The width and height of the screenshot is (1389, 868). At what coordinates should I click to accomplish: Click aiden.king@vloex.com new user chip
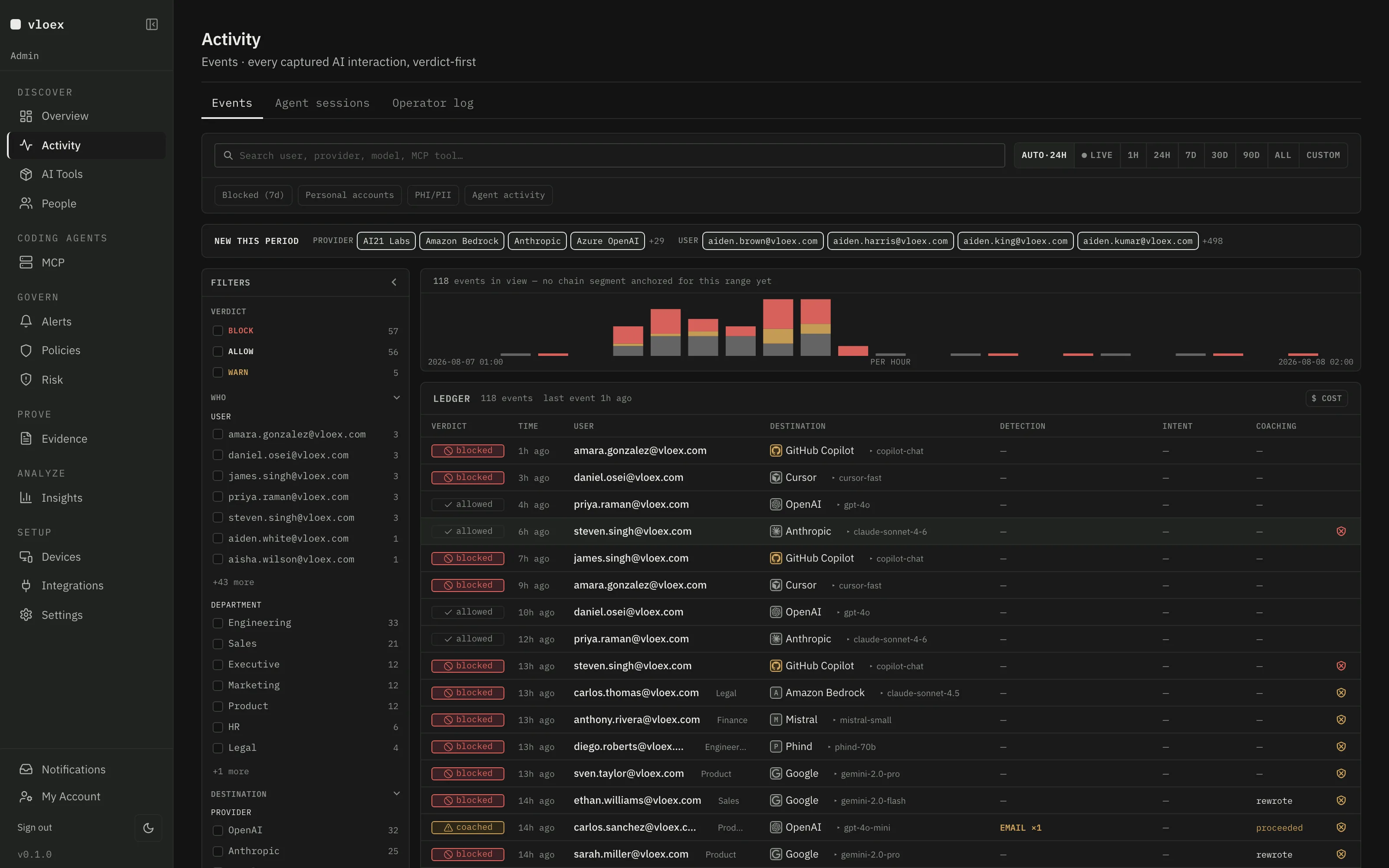click(1015, 241)
